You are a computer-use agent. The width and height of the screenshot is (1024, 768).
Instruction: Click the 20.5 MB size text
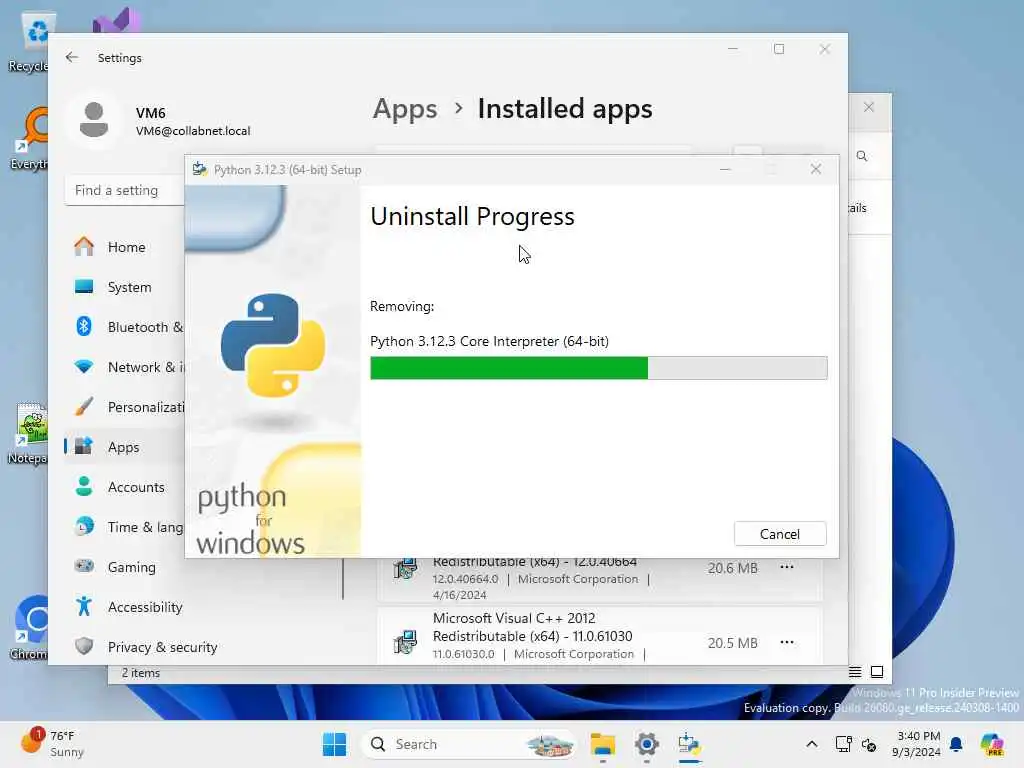(733, 643)
